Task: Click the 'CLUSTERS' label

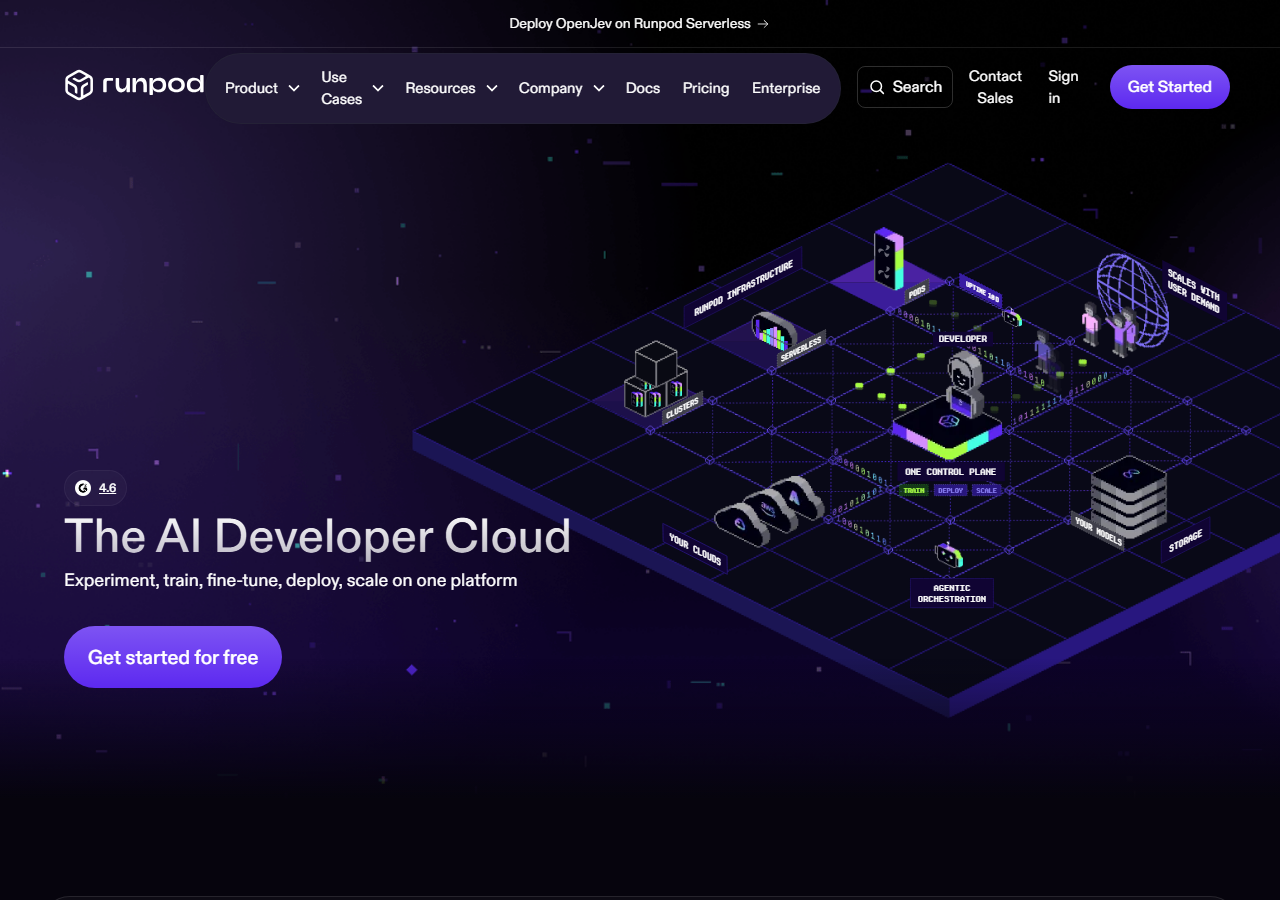Action: (682, 409)
